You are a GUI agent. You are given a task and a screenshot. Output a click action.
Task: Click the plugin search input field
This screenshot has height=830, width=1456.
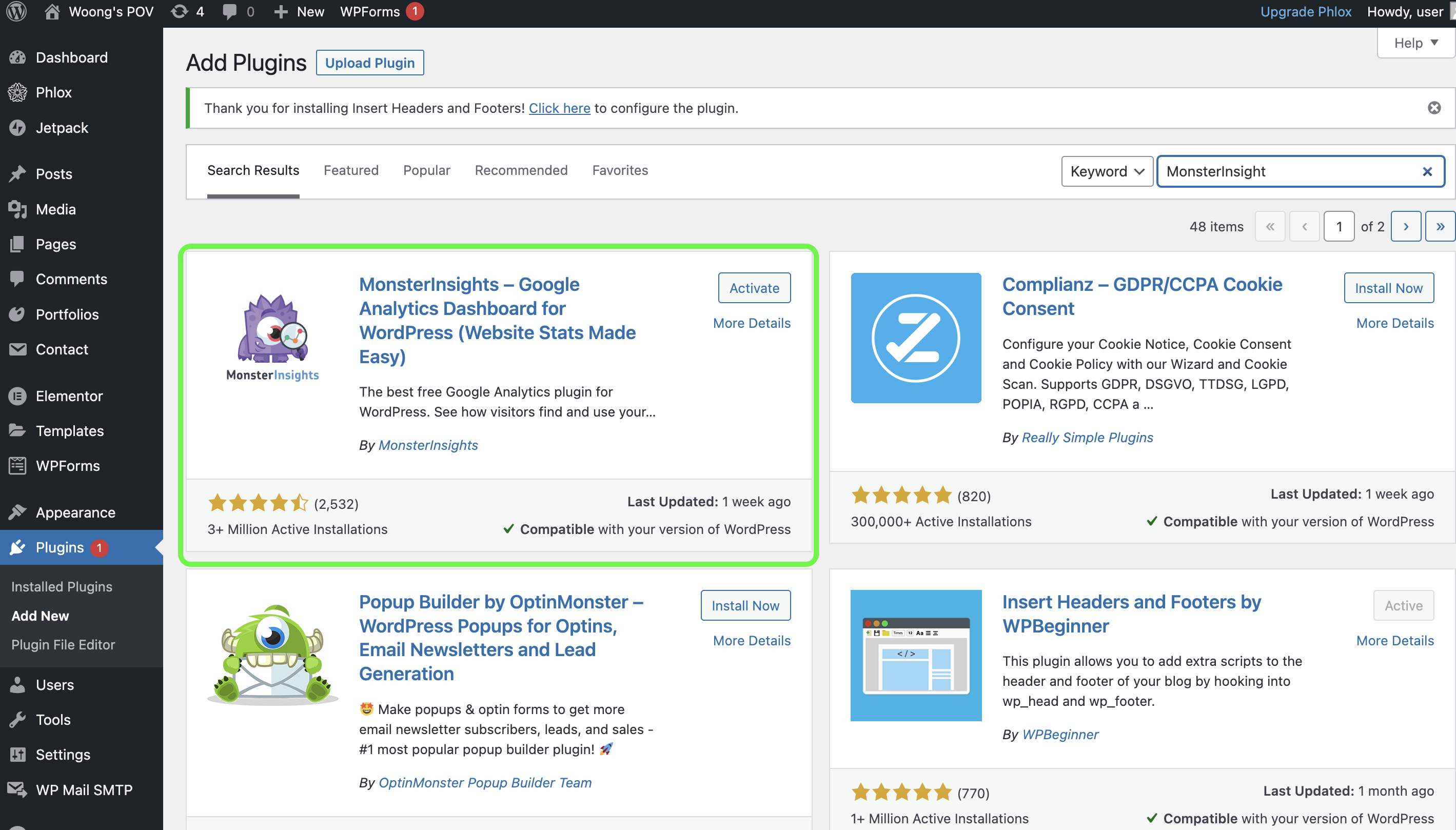click(1288, 171)
